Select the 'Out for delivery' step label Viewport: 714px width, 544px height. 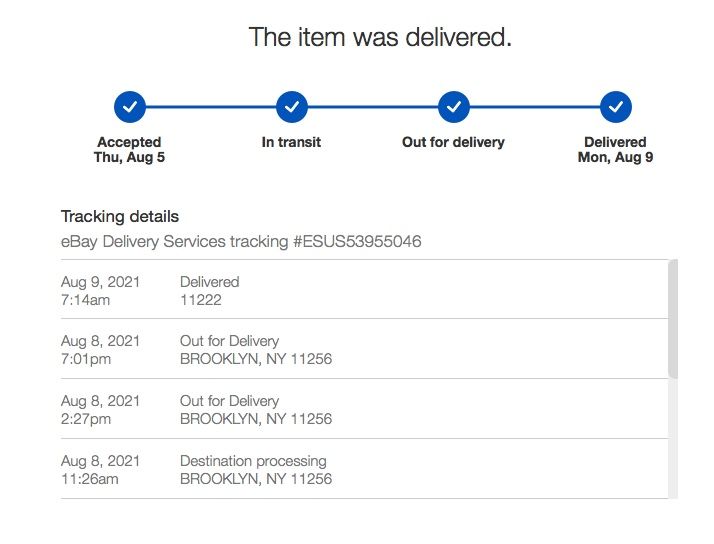[453, 142]
